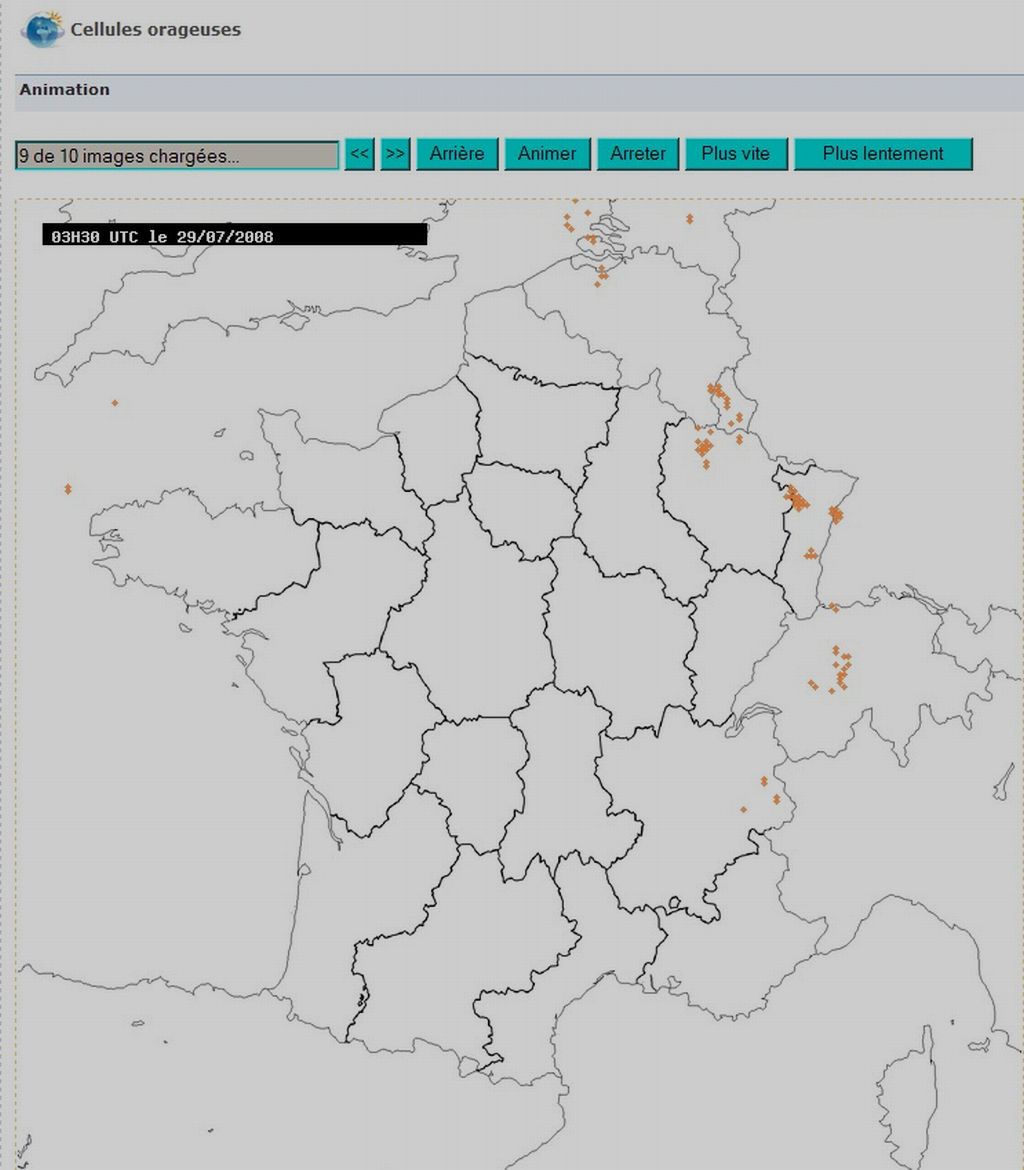Click the Cellules orageuses title
Viewport: 1024px width, 1170px height.
[155, 30]
